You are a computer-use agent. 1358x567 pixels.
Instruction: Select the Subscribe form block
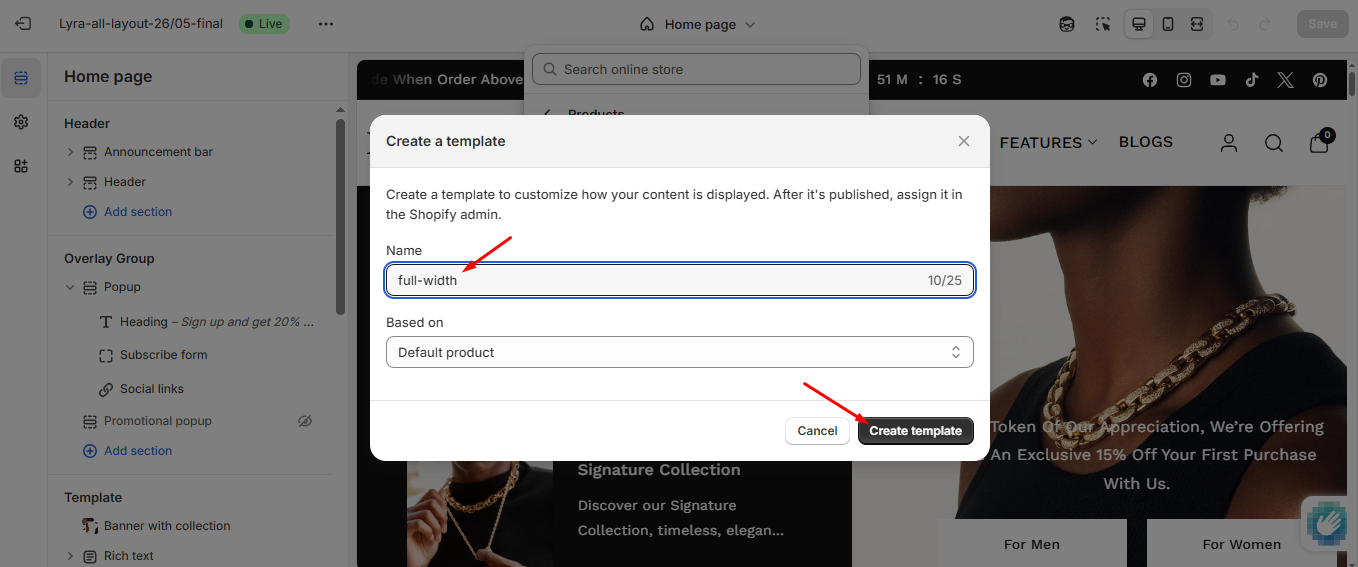click(x=163, y=355)
